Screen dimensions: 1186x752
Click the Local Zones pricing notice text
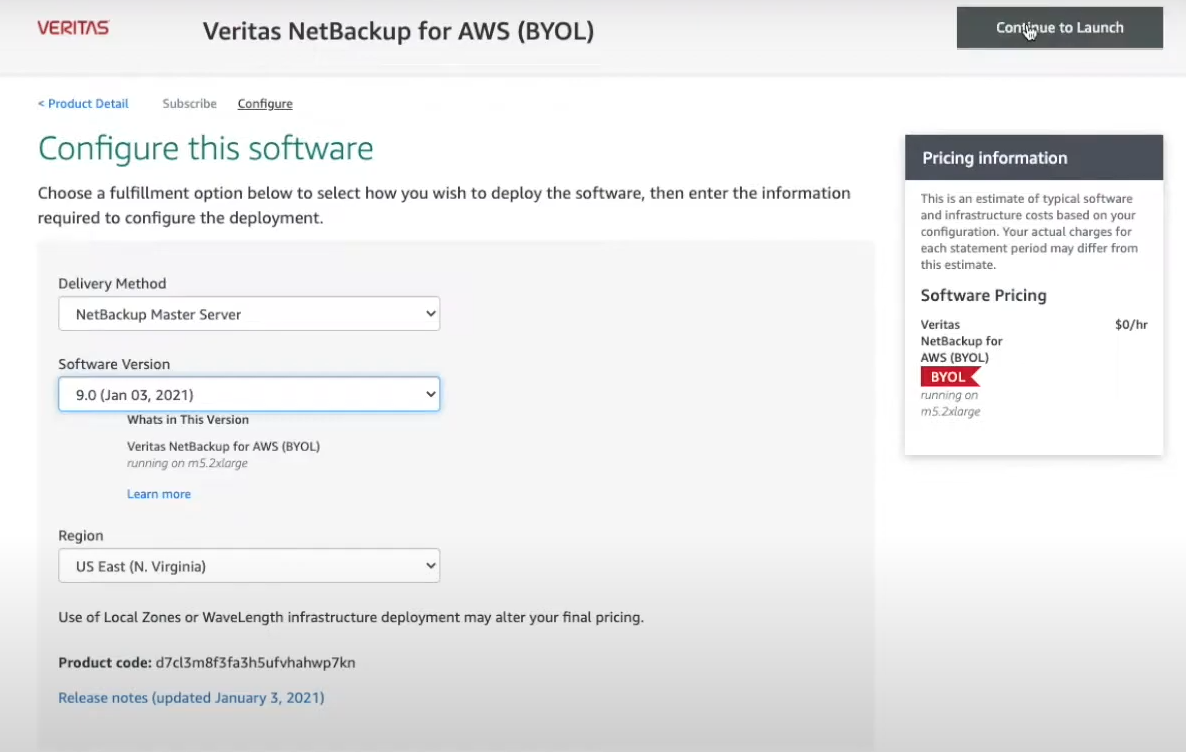pyautogui.click(x=351, y=617)
